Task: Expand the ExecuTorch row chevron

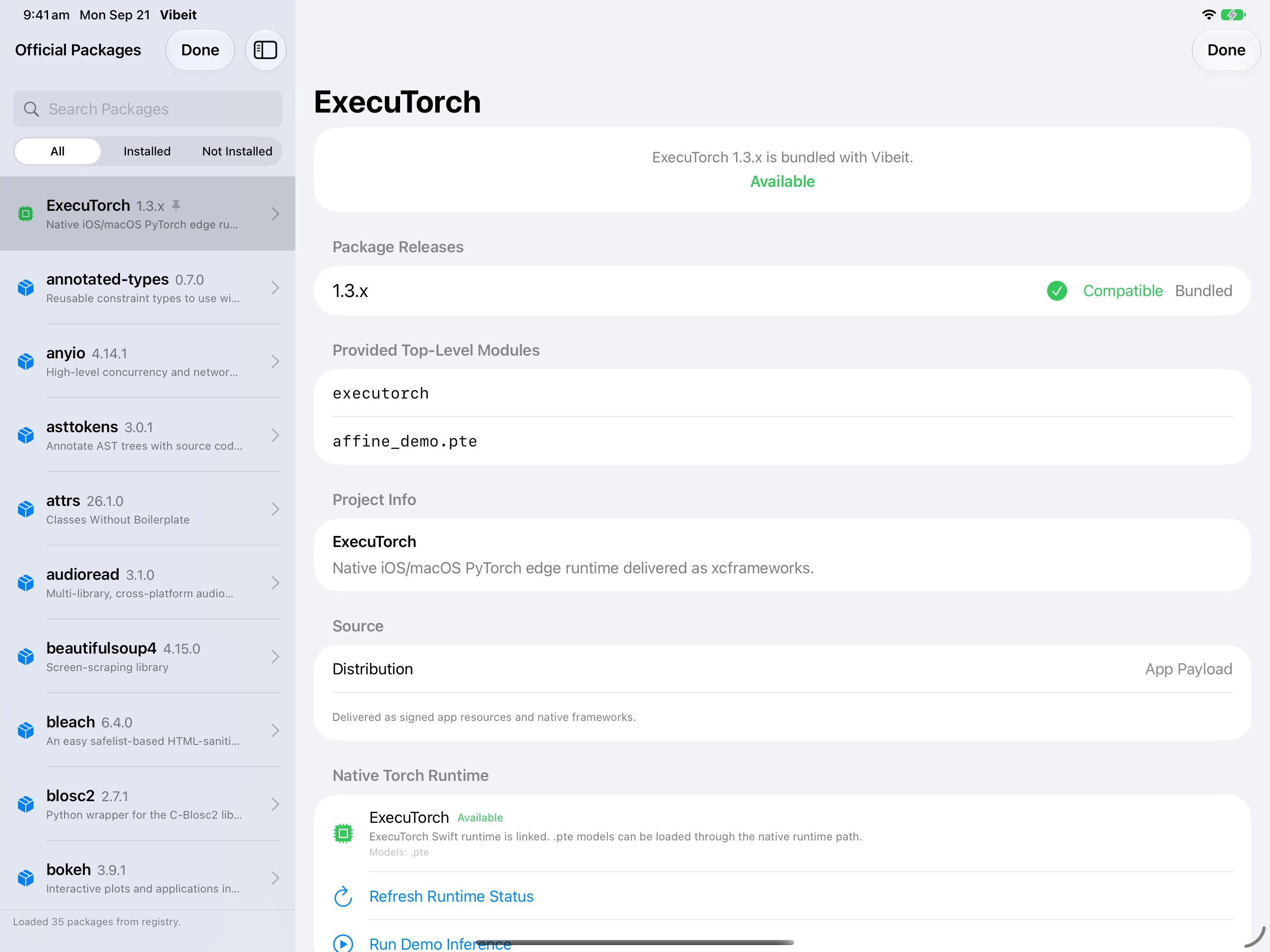Action: 276,214
